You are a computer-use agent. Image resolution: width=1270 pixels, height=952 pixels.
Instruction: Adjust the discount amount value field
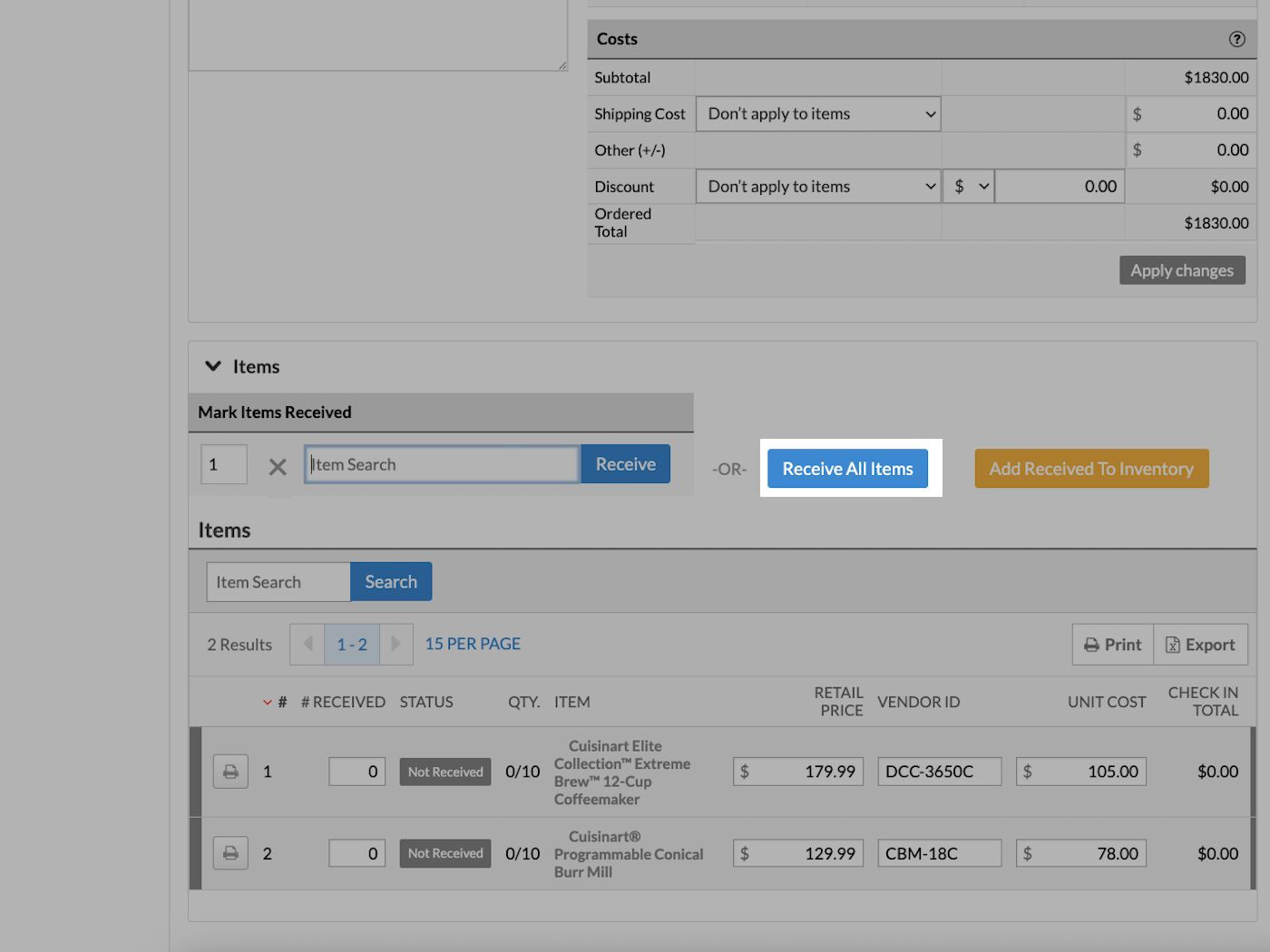coord(1059,186)
